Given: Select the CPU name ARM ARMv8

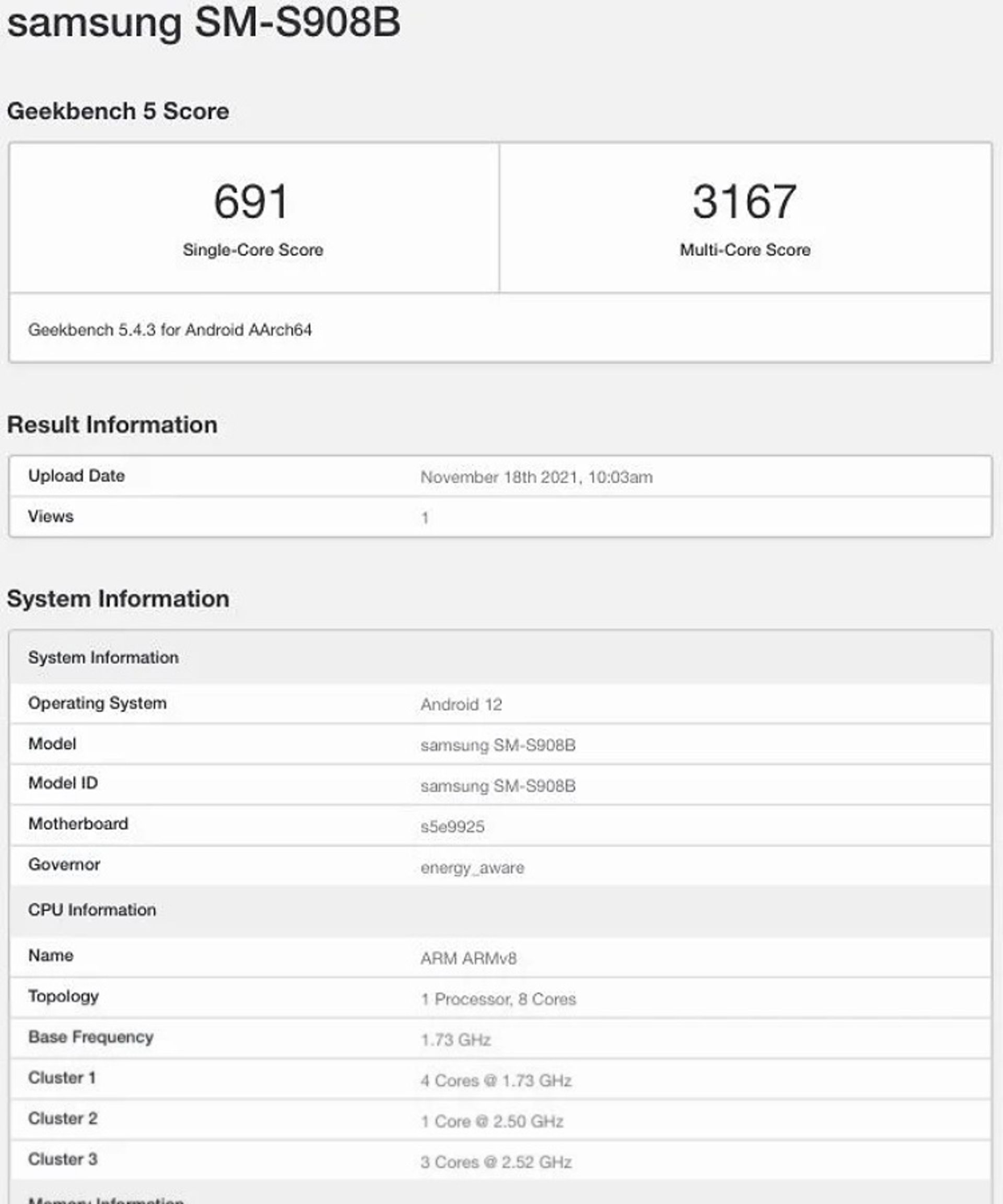Looking at the screenshot, I should [x=468, y=958].
